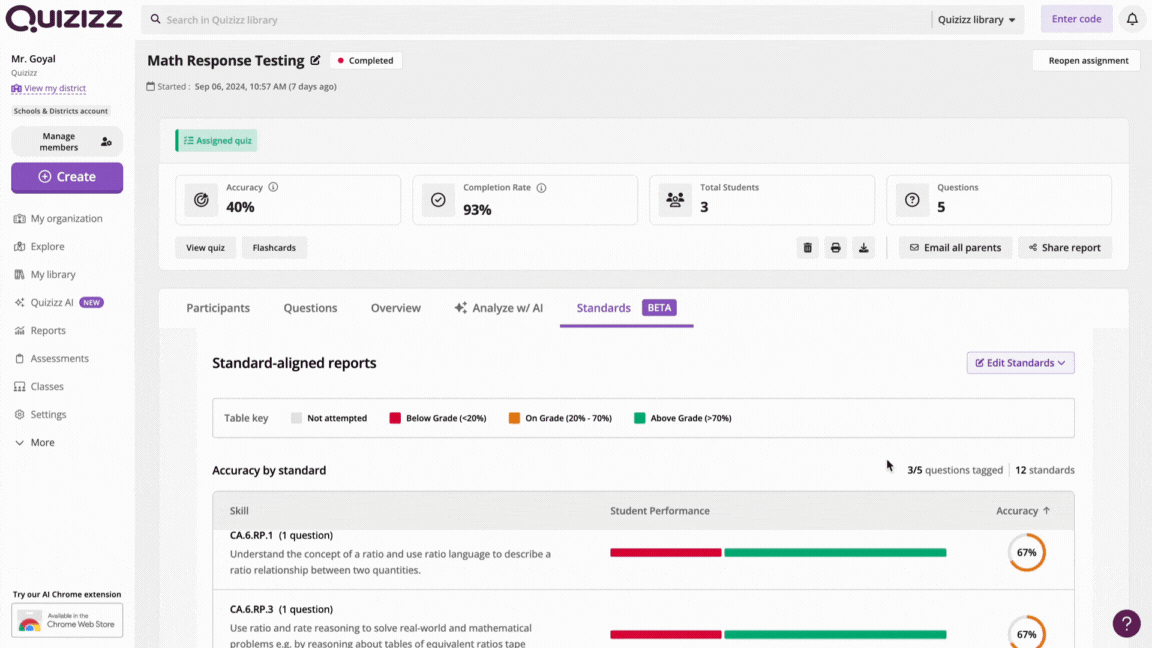Screen dimensions: 1152x648
Task: Click the Quizizz AI sparkle icon
Action: [x=20, y=302]
